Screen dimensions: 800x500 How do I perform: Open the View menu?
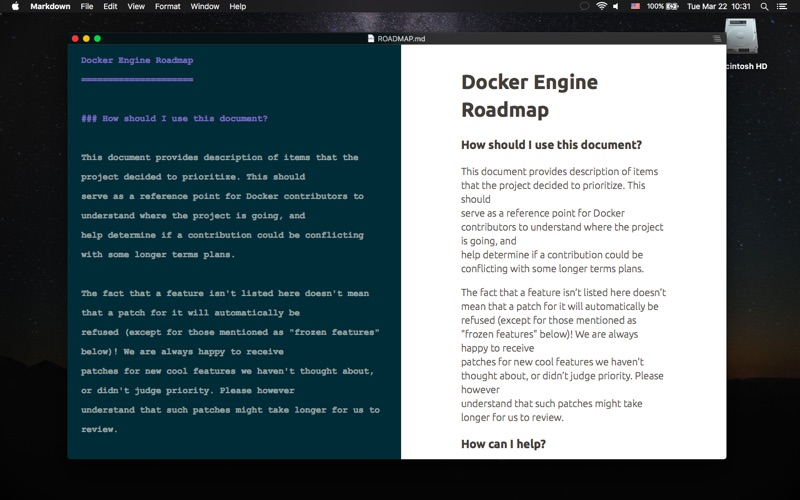[136, 6]
